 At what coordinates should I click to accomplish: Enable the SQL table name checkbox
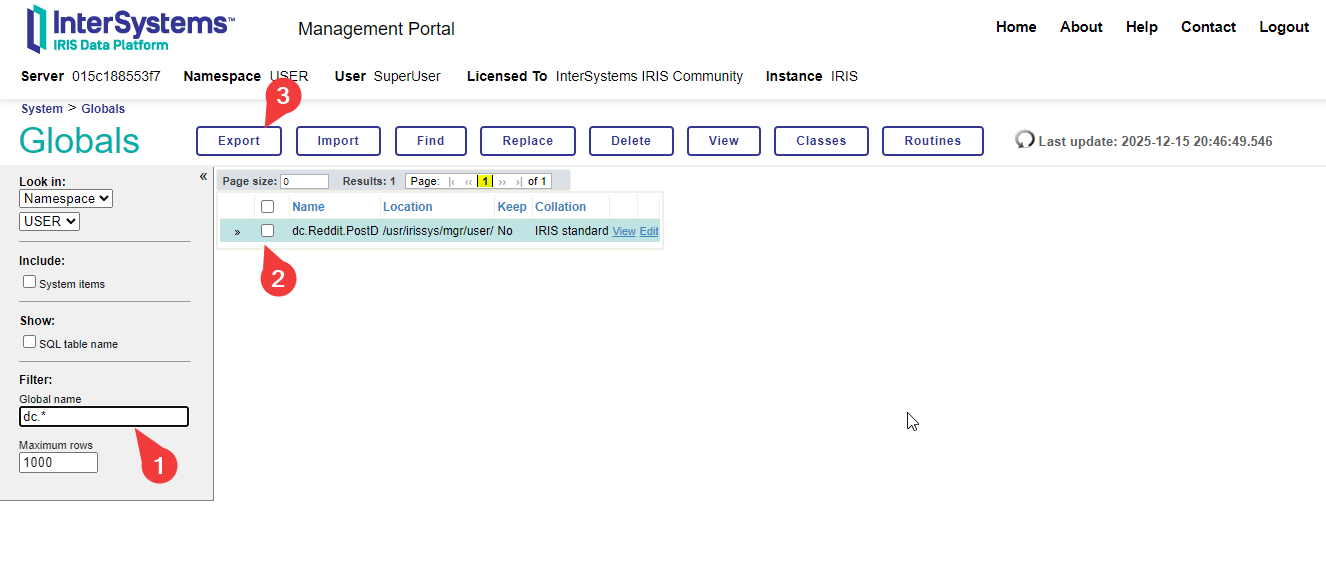[29, 342]
